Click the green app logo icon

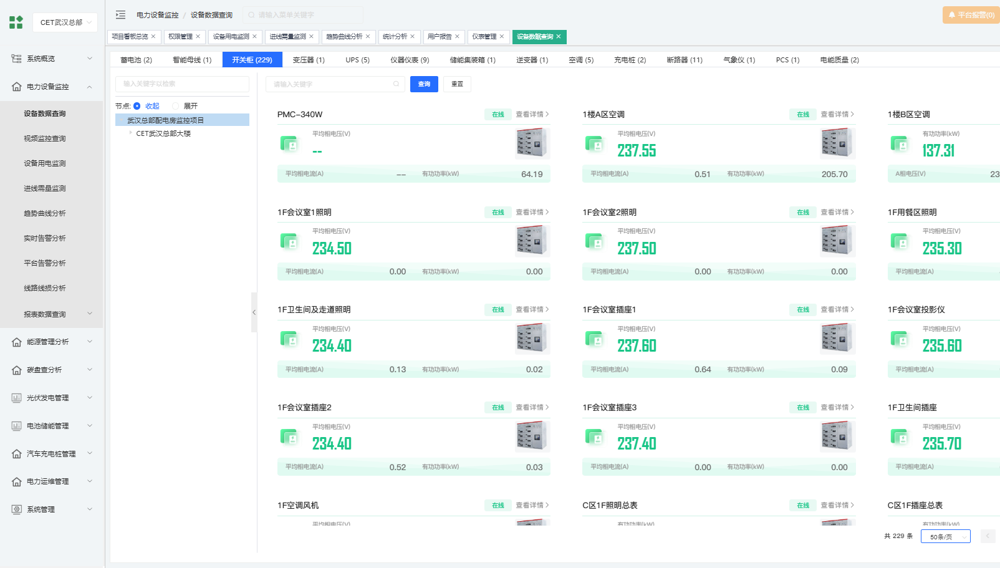click(16, 22)
